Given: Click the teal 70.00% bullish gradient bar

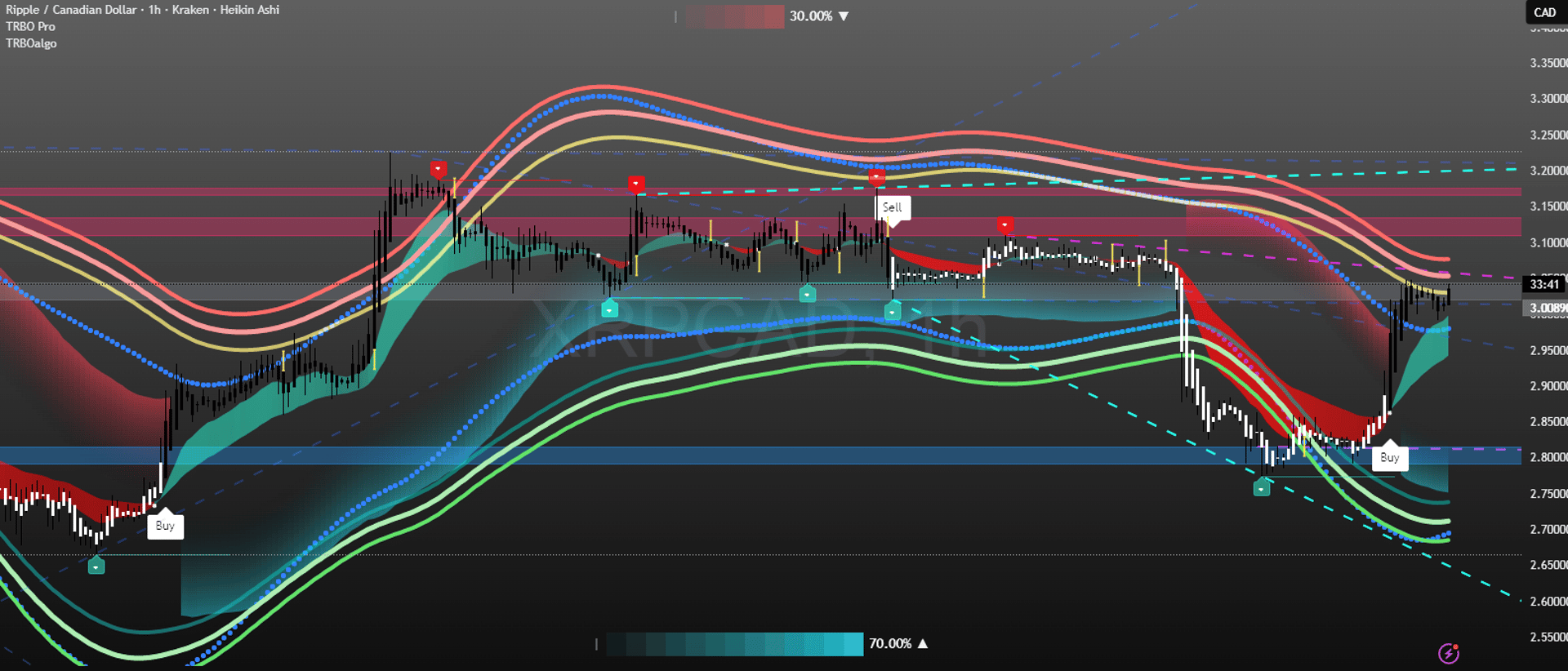Looking at the screenshot, I should pos(734,644).
